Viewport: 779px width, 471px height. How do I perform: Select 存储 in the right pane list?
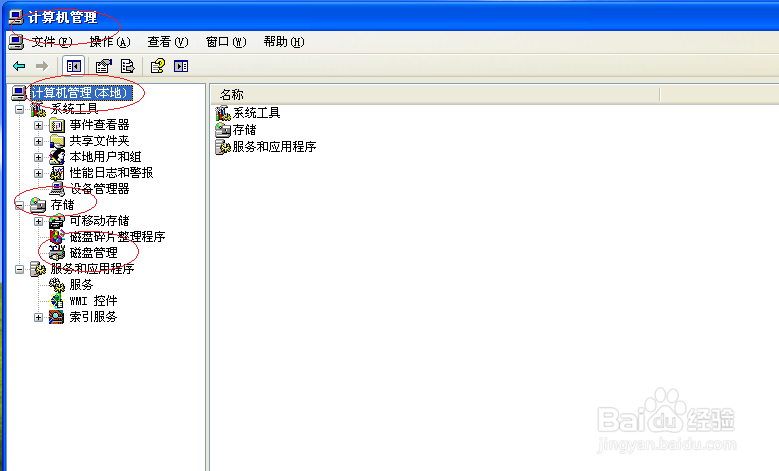244,130
